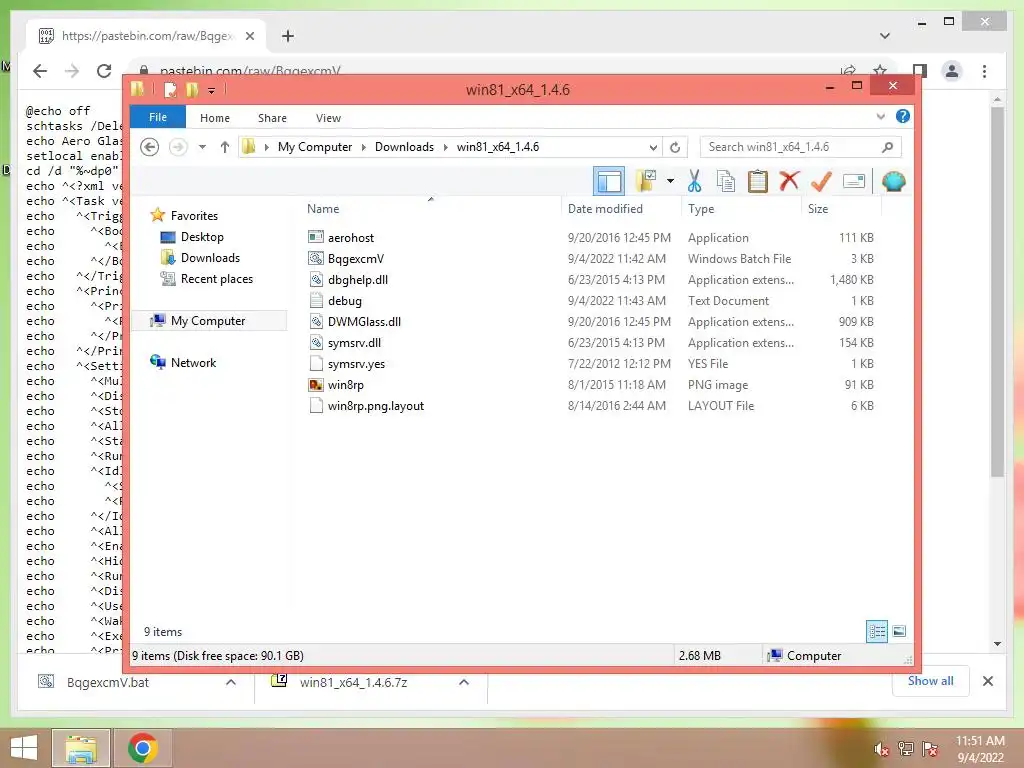This screenshot has height=768, width=1024.
Task: Expand arrow after Downloads breadcrumb
Action: (x=445, y=147)
